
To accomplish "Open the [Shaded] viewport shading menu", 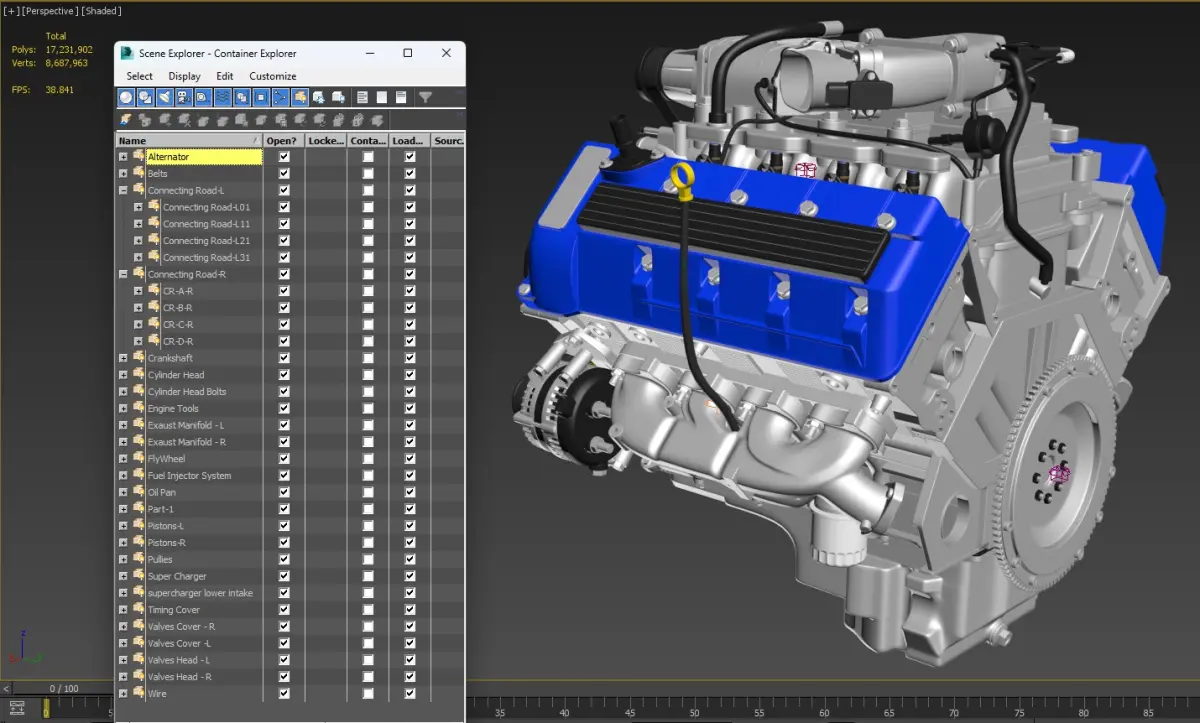I will tap(100, 11).
